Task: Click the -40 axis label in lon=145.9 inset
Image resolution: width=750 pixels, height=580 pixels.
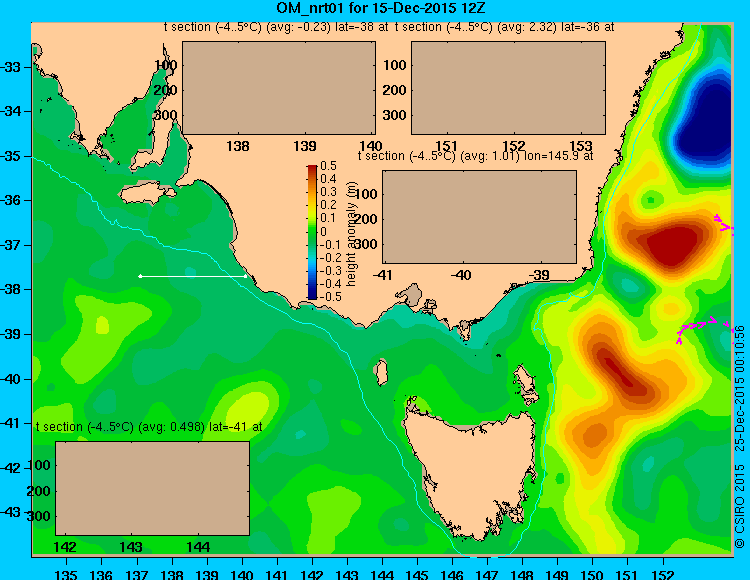Action: (461, 275)
